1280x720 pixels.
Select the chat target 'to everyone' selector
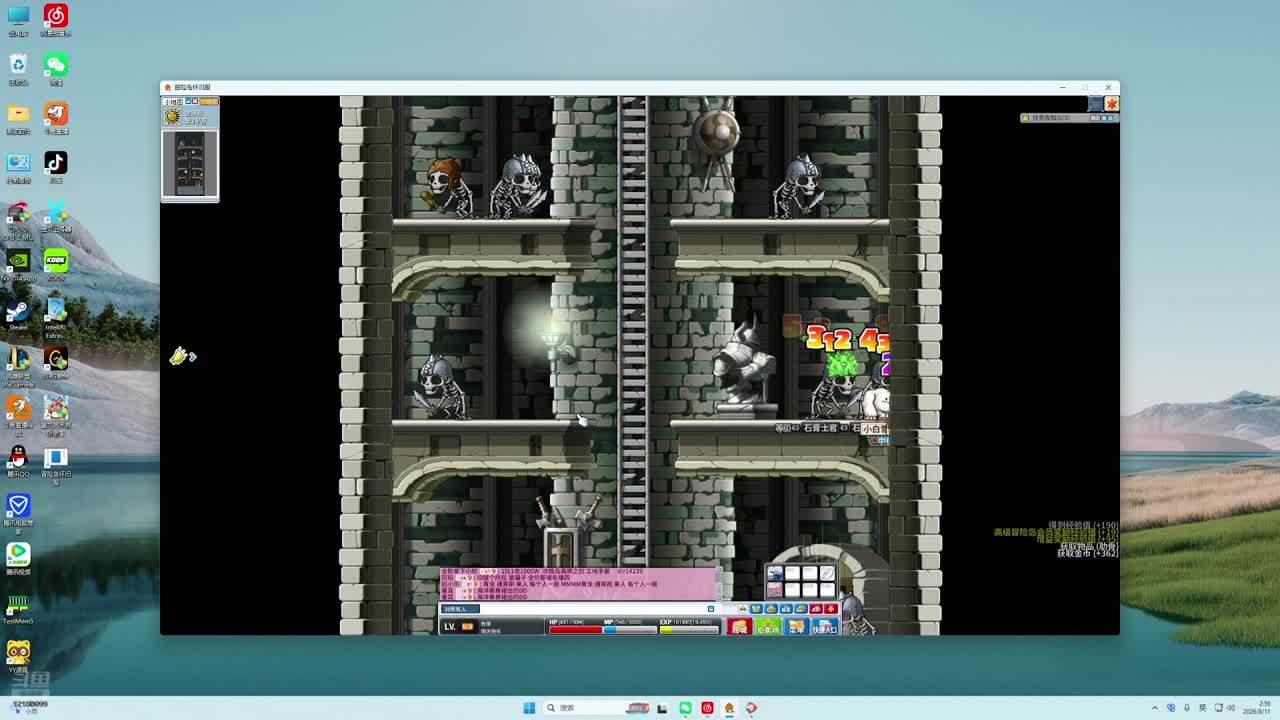(x=460, y=608)
